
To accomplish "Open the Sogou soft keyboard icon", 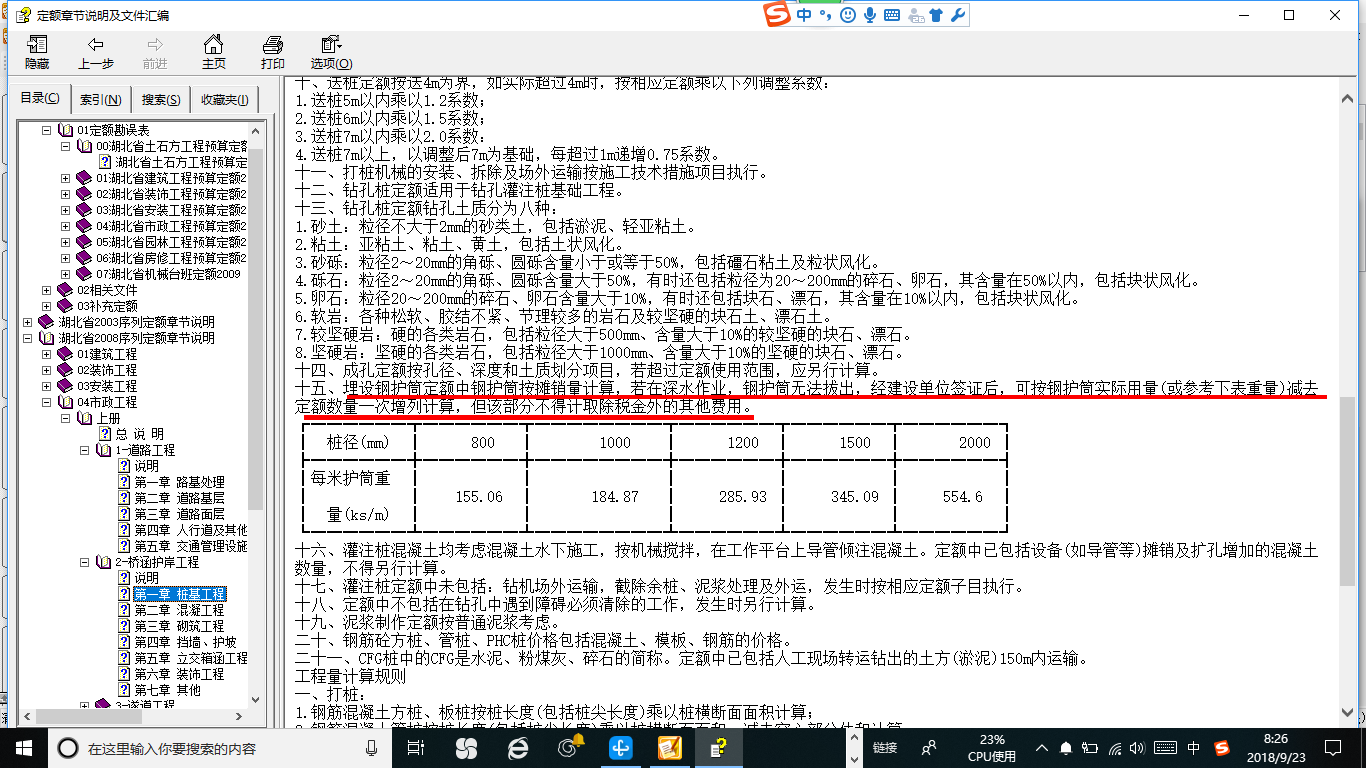I will (892, 15).
